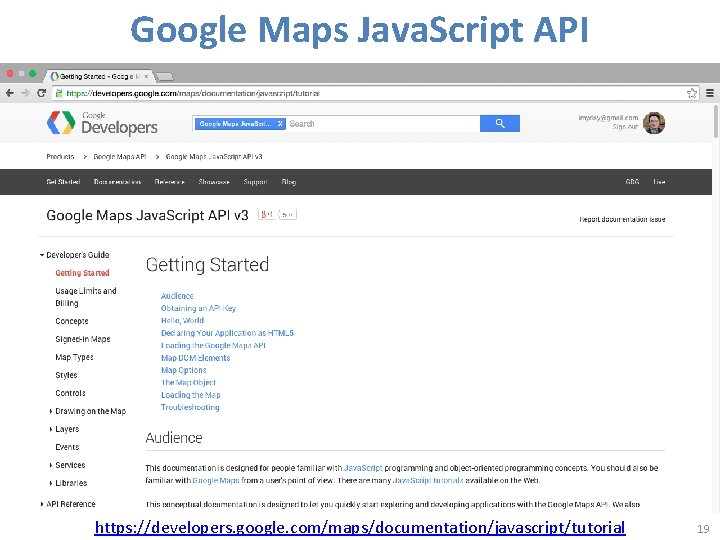Jump to Troubleshooting link
The width and height of the screenshot is (720, 540).
[x=190, y=407]
